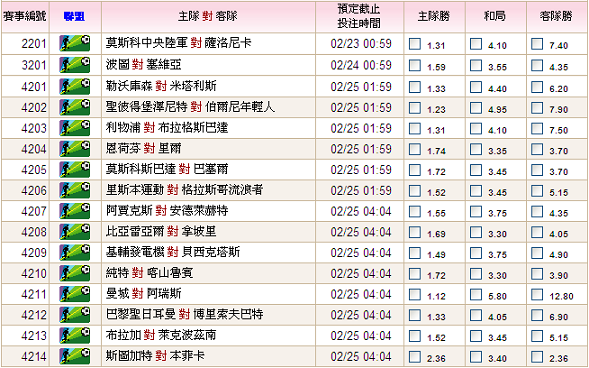589x368 pixels.
Task: Tick home win 1.49 for match 4209
Action: (x=415, y=253)
